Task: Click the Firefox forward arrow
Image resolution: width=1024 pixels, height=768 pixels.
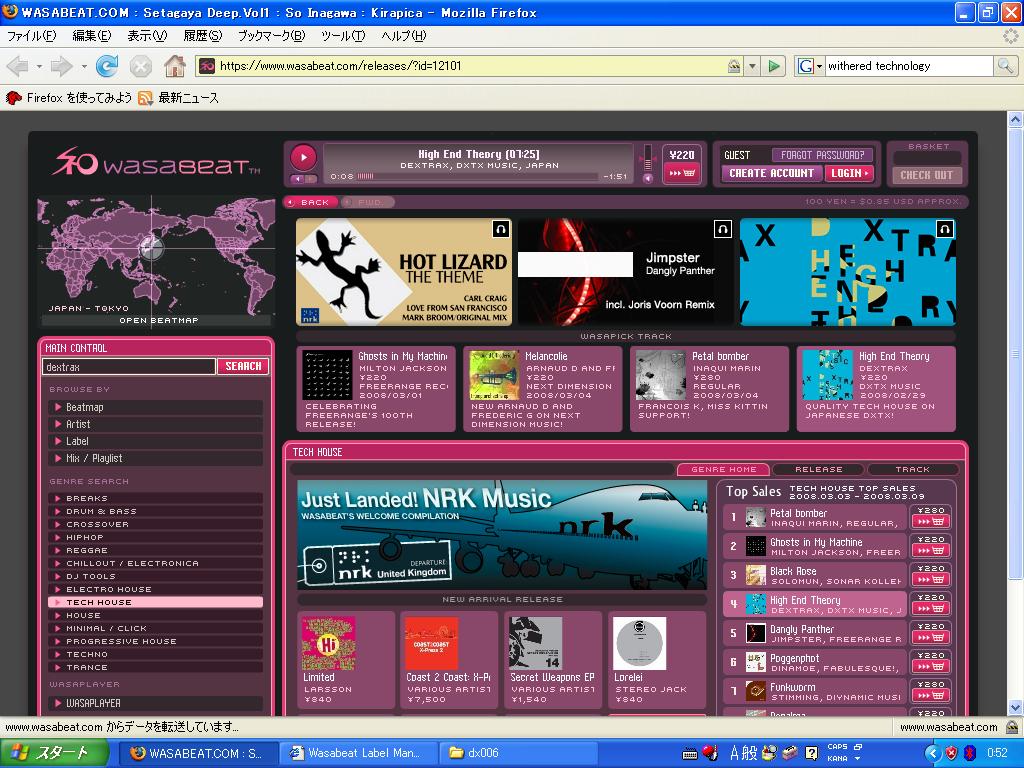Action: (62, 65)
